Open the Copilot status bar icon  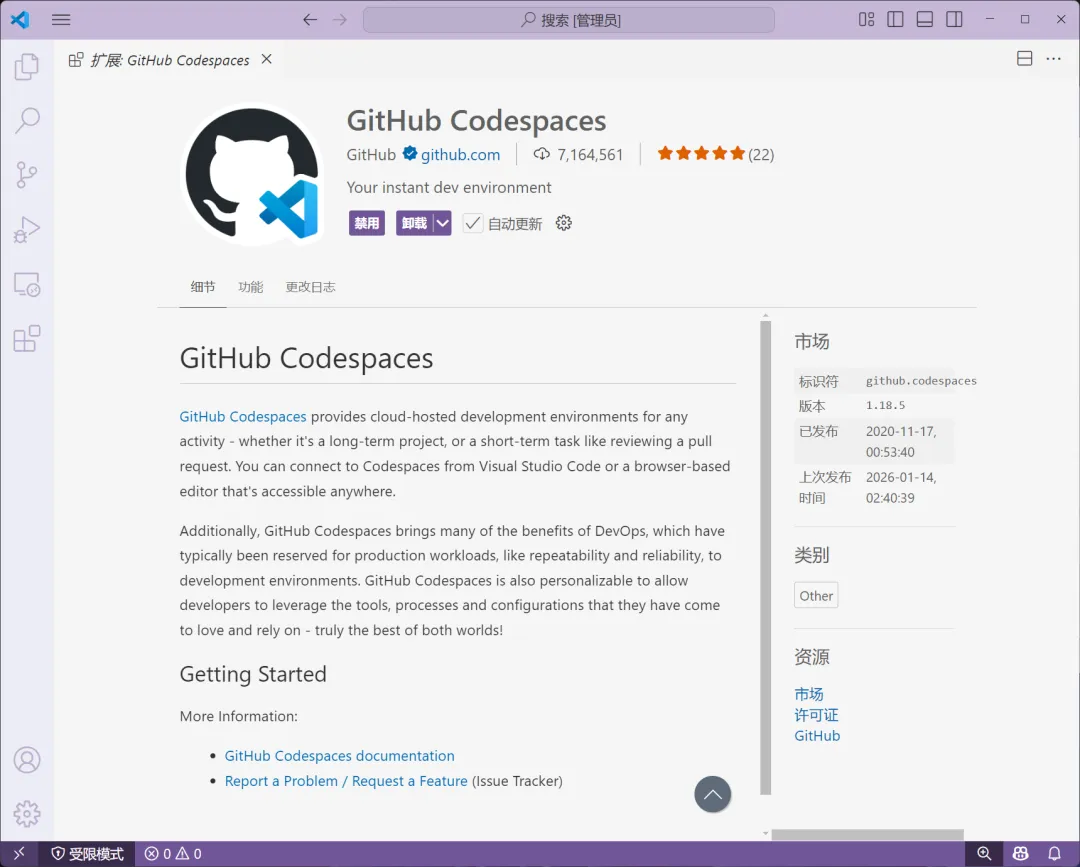(x=1021, y=854)
